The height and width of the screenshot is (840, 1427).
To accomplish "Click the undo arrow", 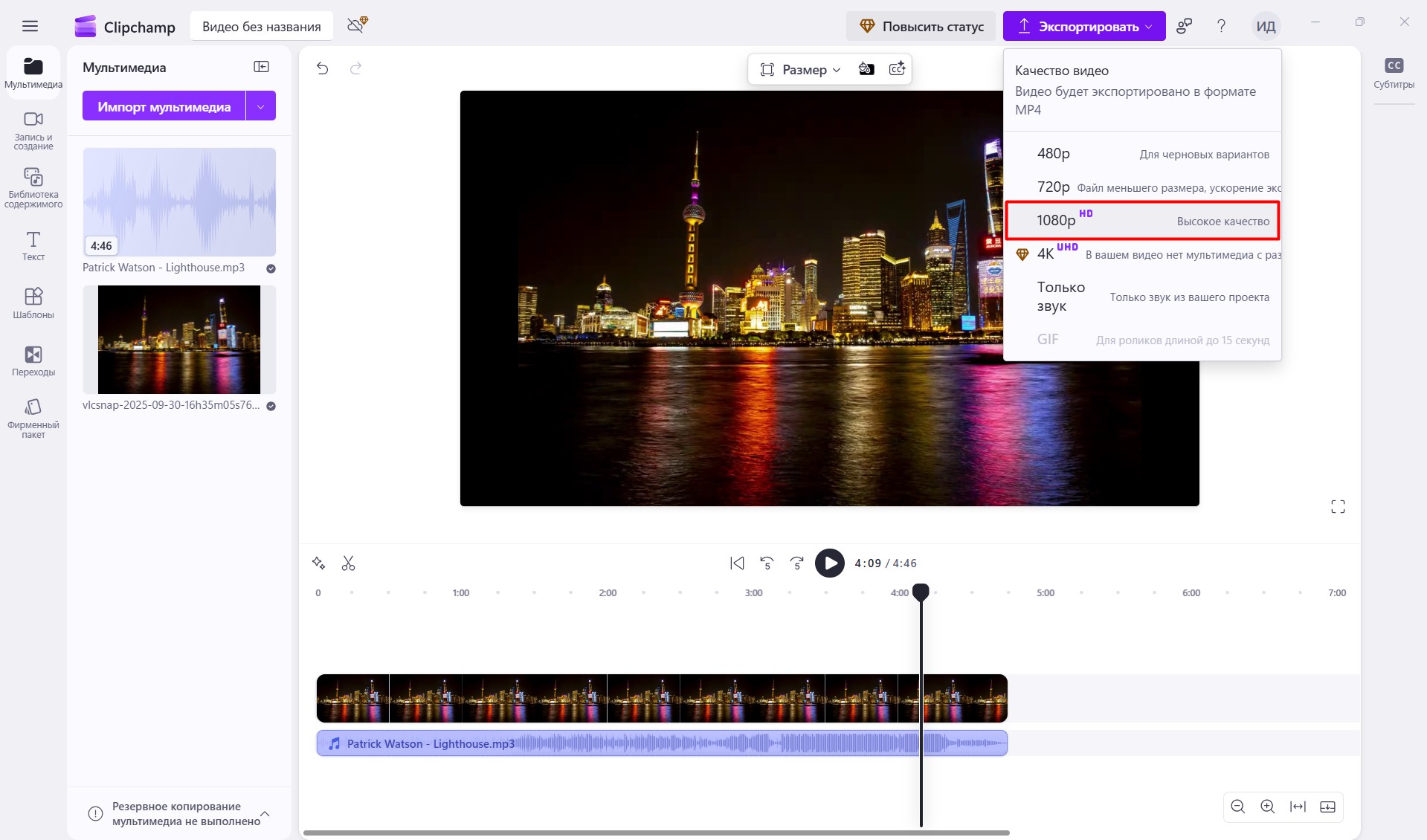I will [322, 68].
